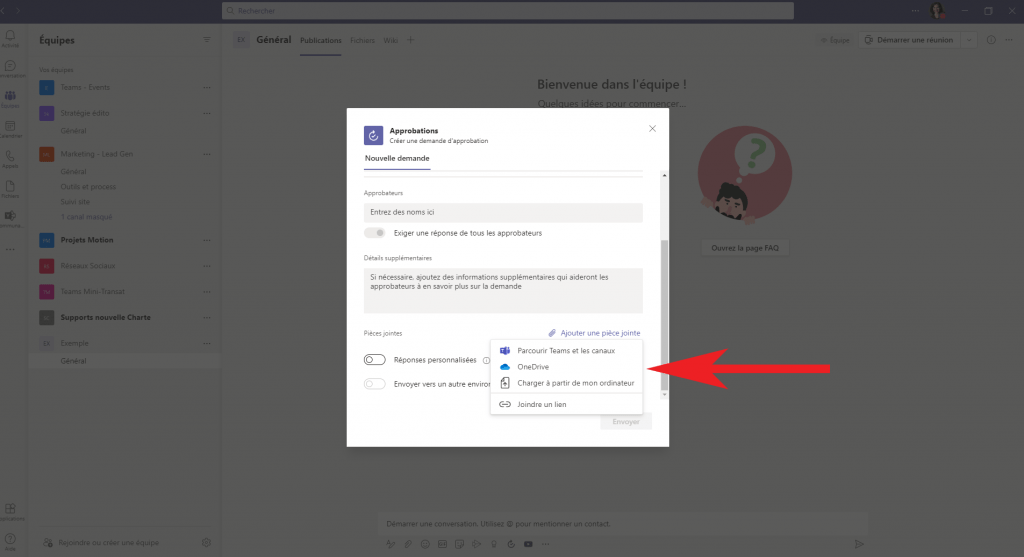Click the video app icon in compose bar
This screenshot has height=557, width=1024.
(x=528, y=544)
